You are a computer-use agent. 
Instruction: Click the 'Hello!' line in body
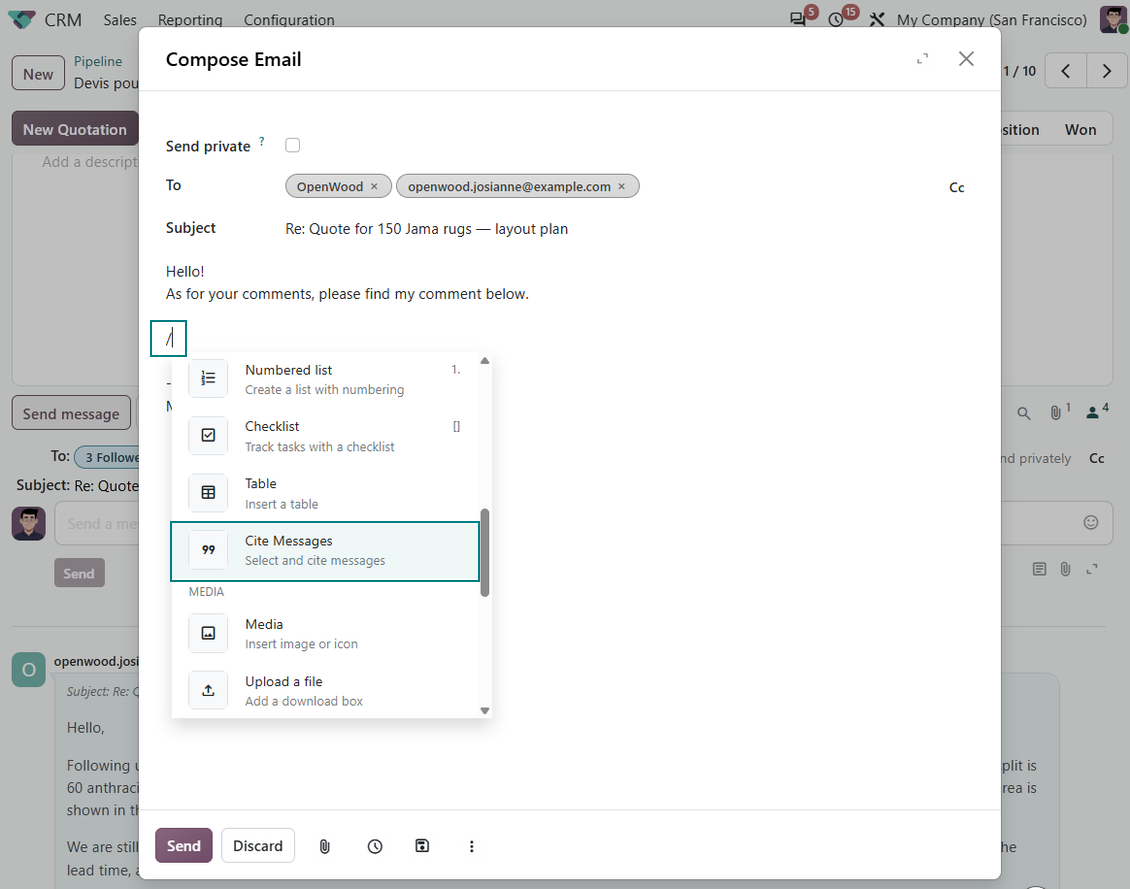point(185,272)
